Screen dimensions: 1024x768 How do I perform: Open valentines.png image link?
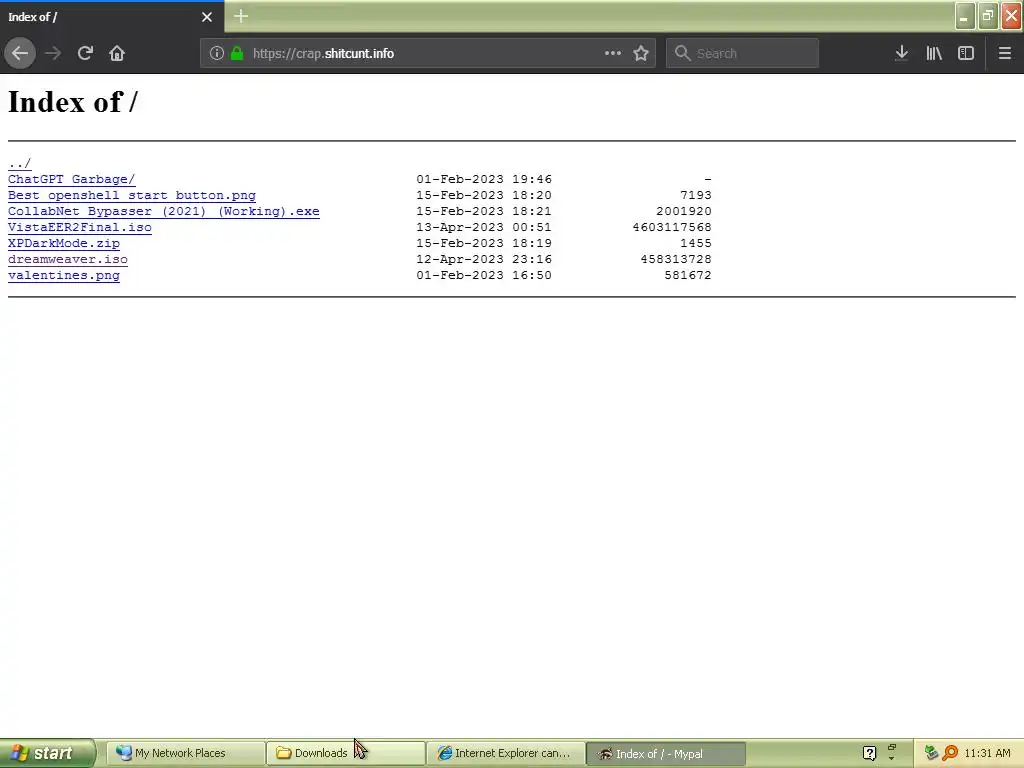coord(64,275)
